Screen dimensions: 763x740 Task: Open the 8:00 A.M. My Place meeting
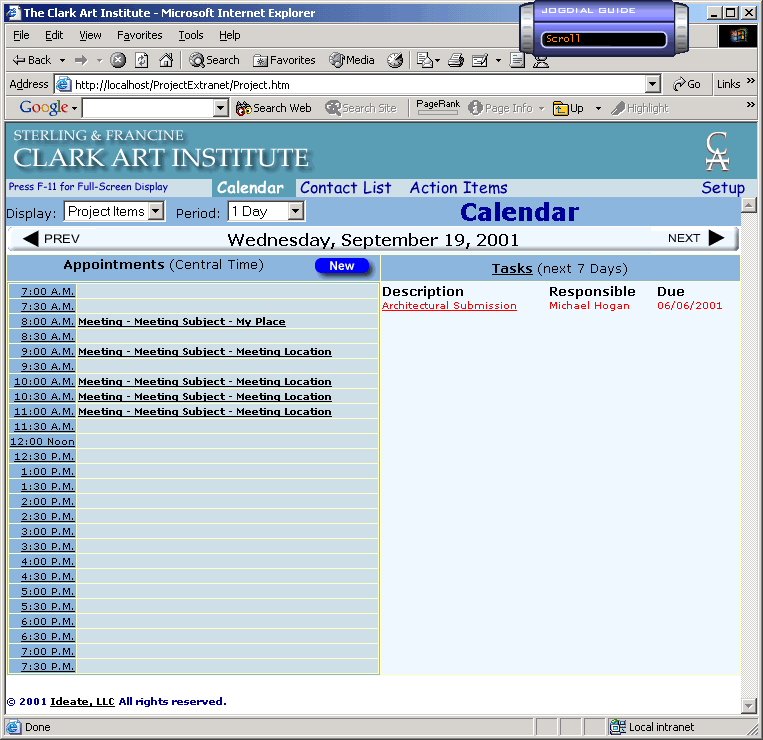pos(182,322)
